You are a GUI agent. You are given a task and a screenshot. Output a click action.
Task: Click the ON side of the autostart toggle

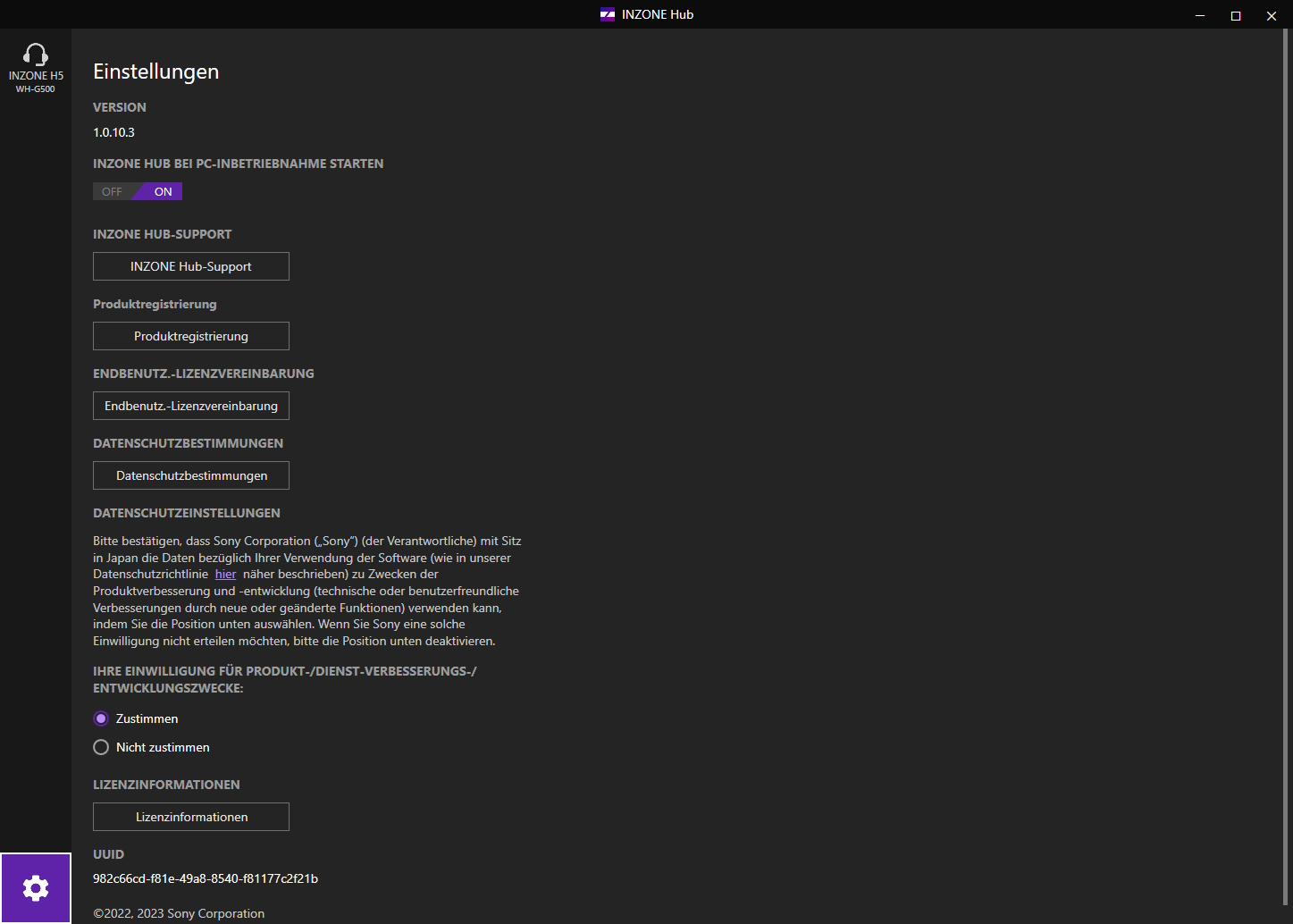163,191
